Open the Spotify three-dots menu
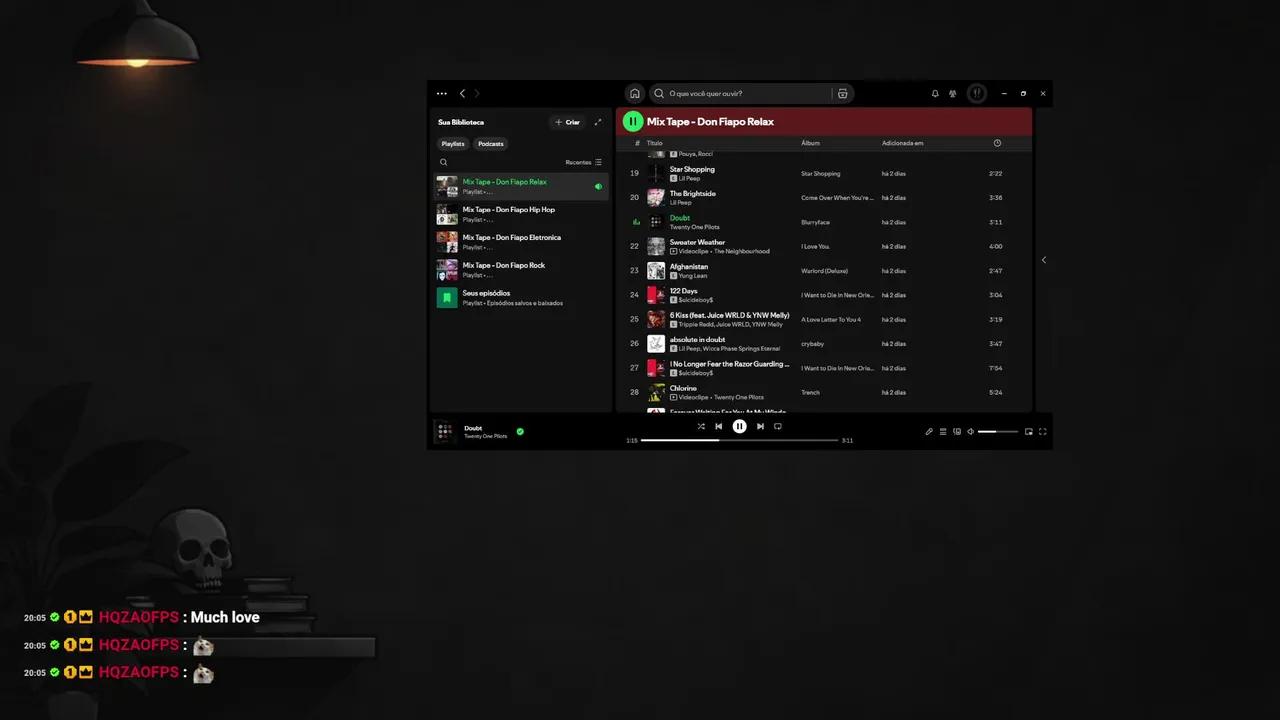 coord(442,93)
